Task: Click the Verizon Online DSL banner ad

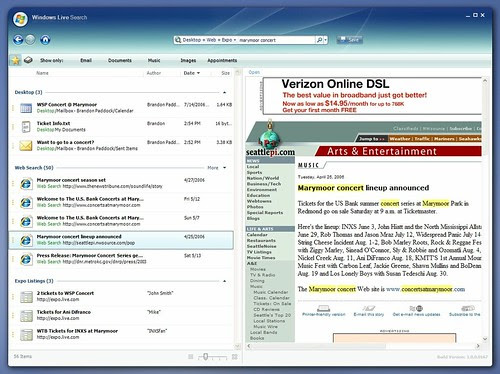Action: click(x=372, y=96)
